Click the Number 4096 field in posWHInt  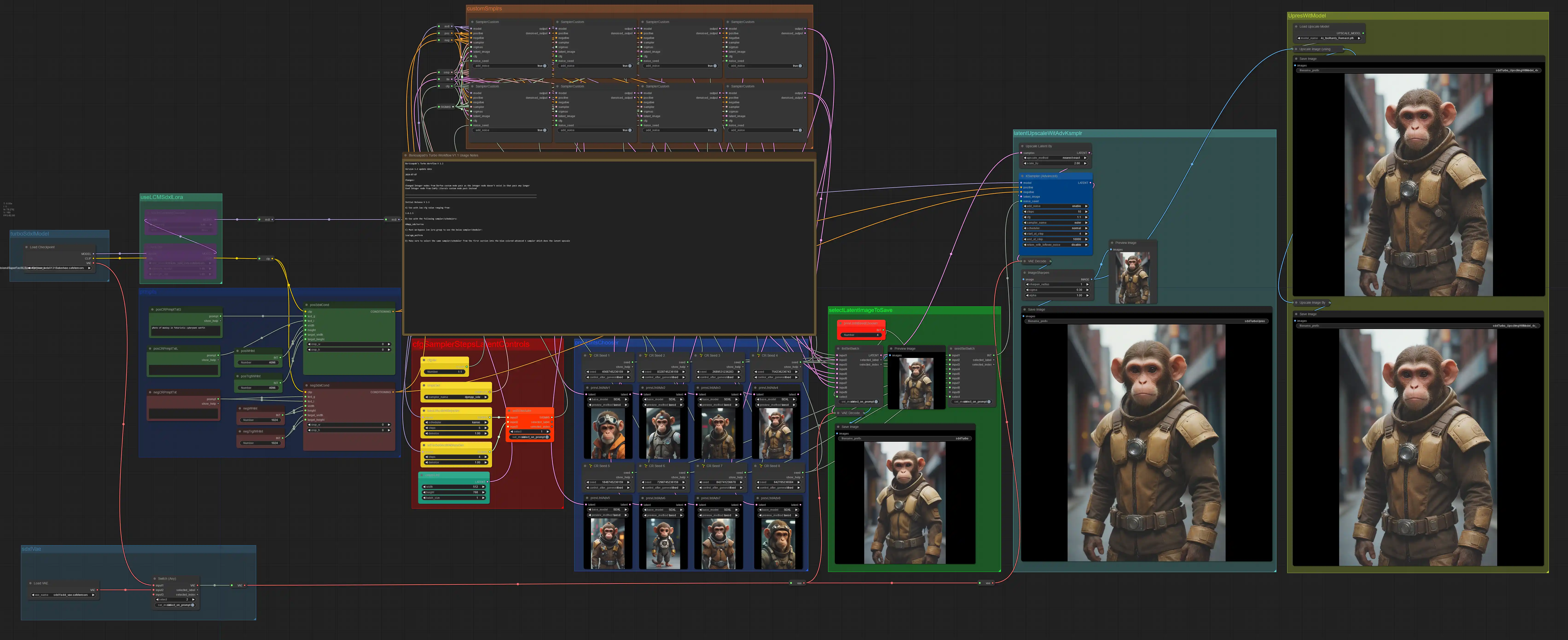coord(258,363)
